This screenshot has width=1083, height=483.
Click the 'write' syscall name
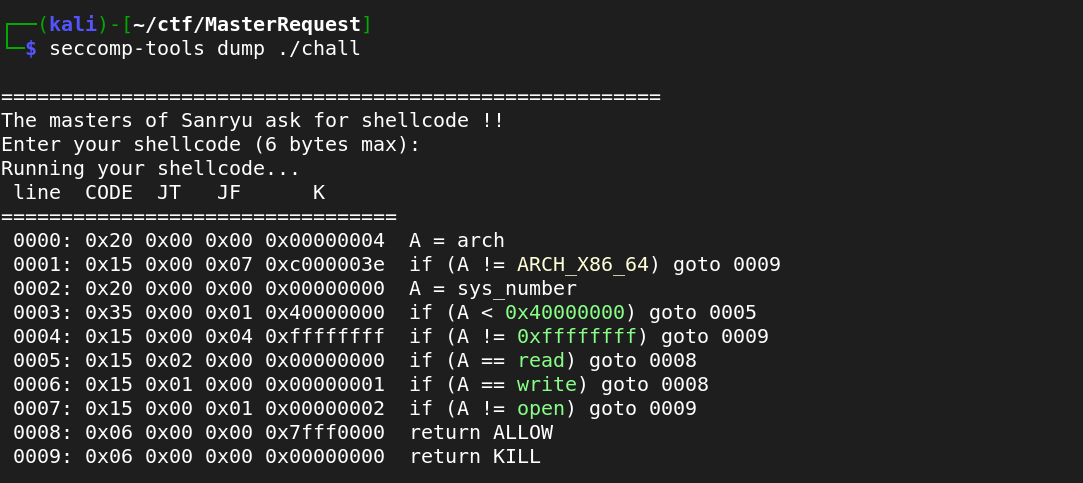click(547, 385)
